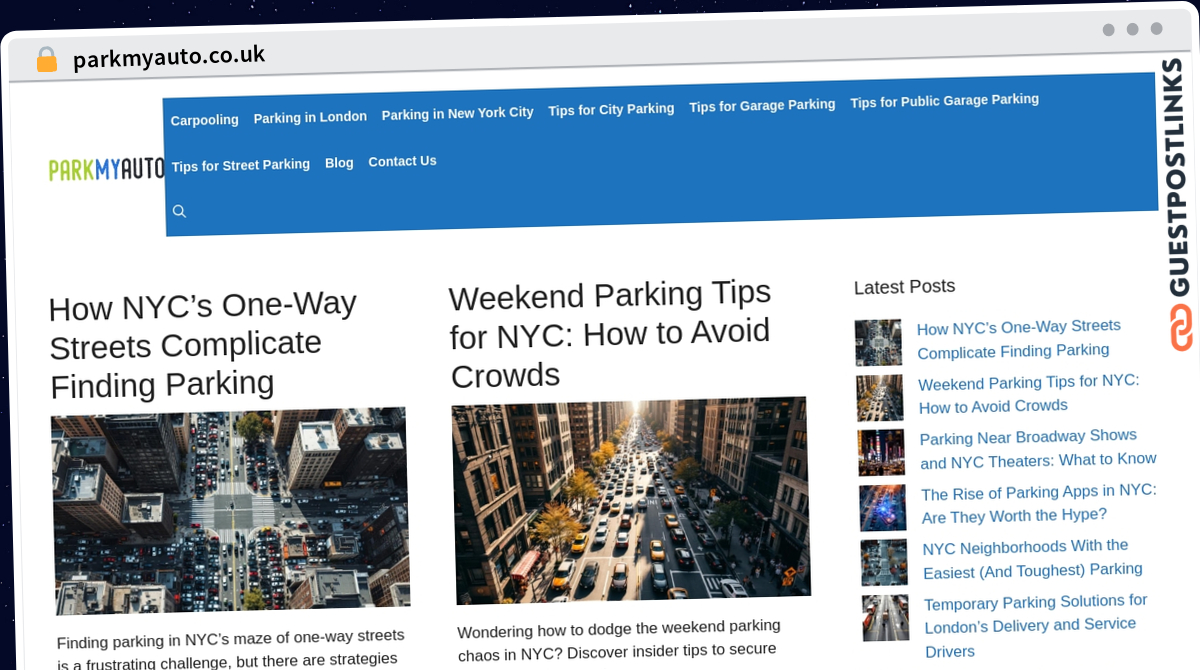Visit the Blog menu item

tap(339, 162)
